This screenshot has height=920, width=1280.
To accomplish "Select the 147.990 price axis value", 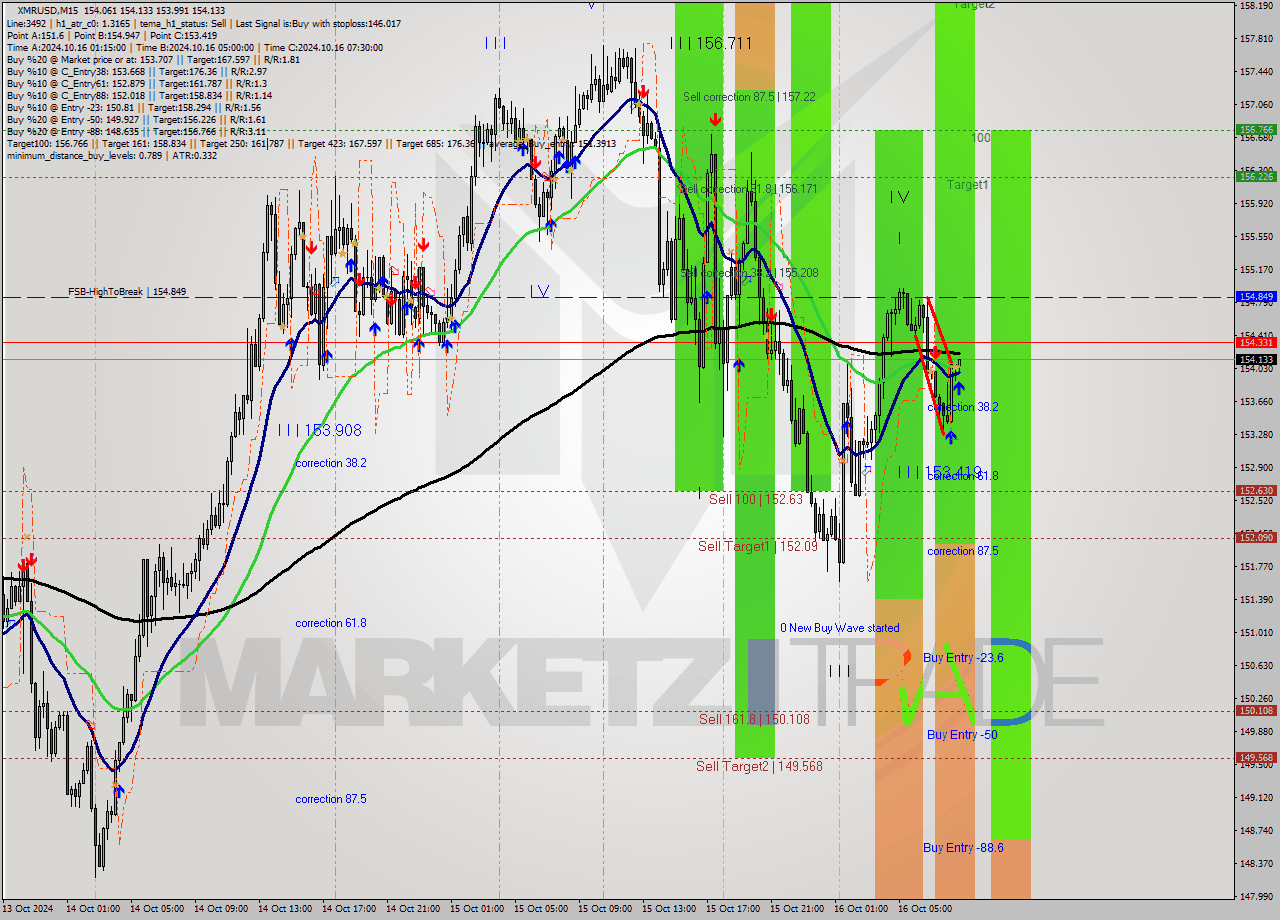I will tap(1256, 896).
